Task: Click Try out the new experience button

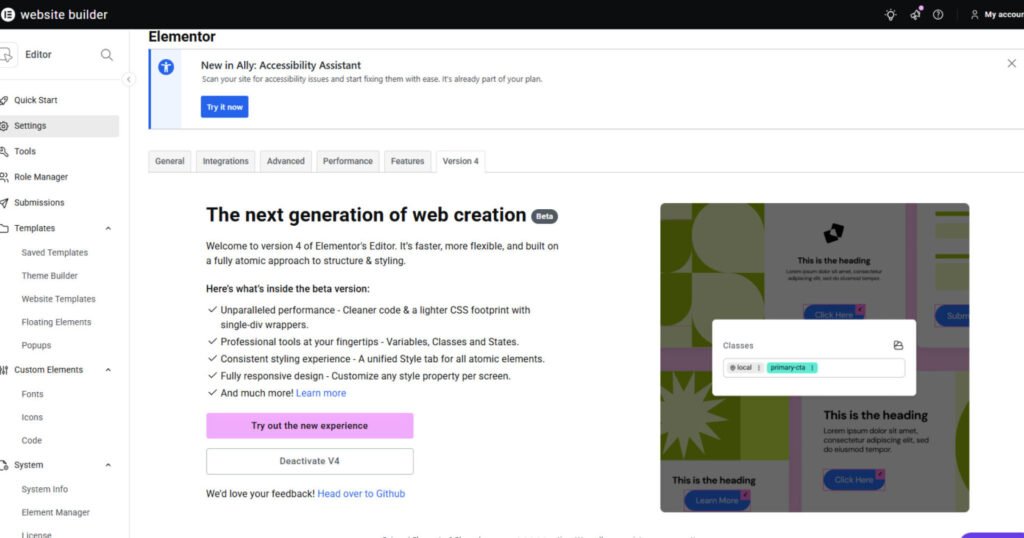Action: [309, 426]
